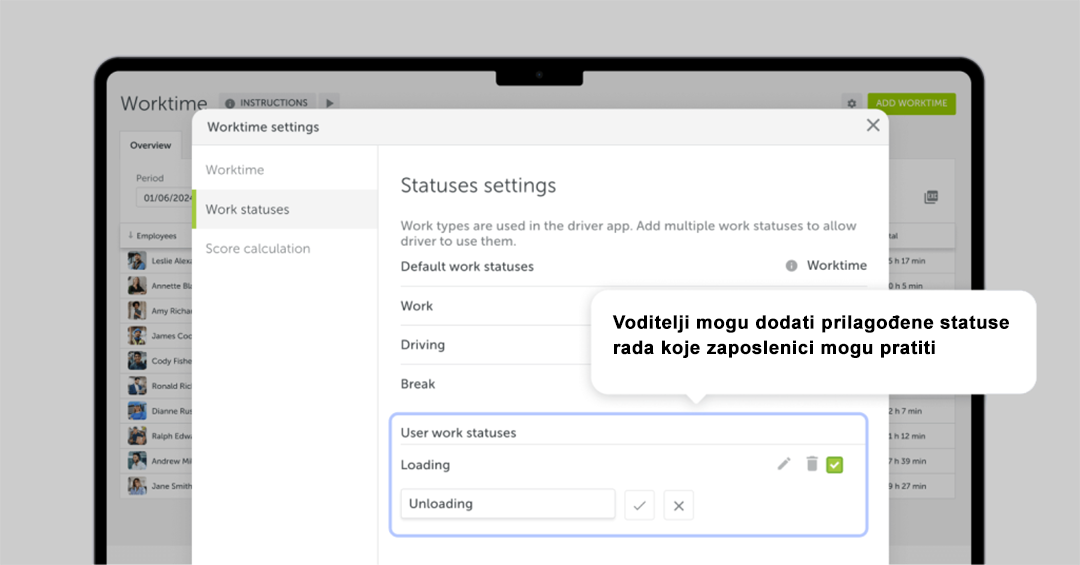Click the 9 h 27 min total value
Viewport: 1080px width, 565px height.
[x=908, y=486]
